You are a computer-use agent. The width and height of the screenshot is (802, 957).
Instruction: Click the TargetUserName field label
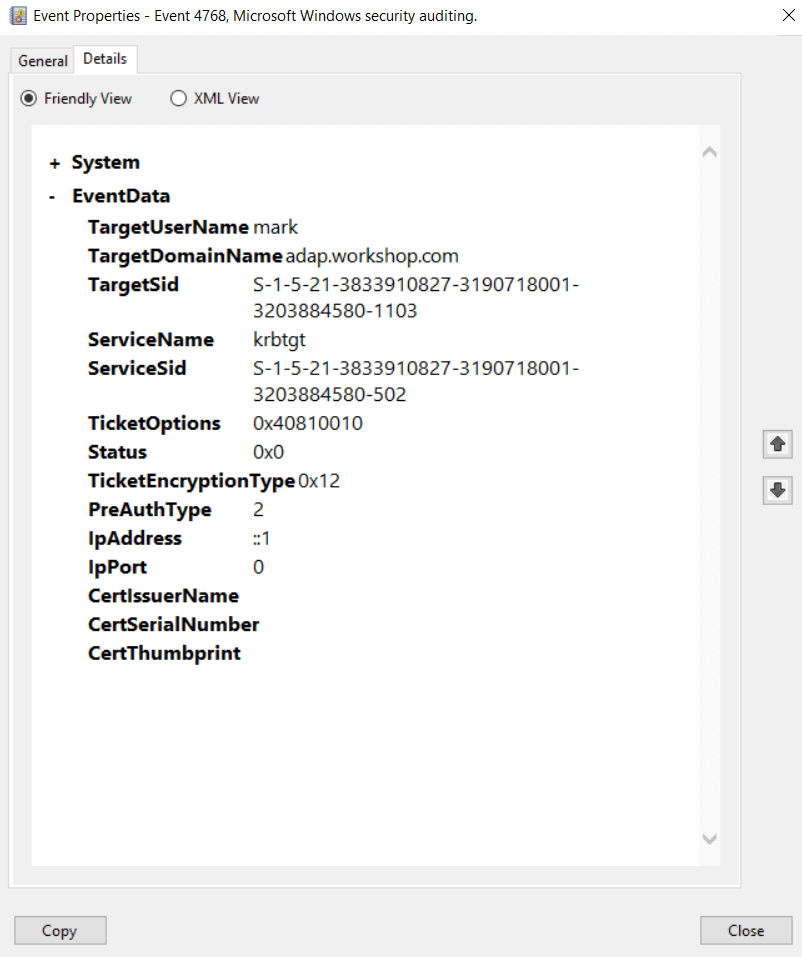click(168, 227)
